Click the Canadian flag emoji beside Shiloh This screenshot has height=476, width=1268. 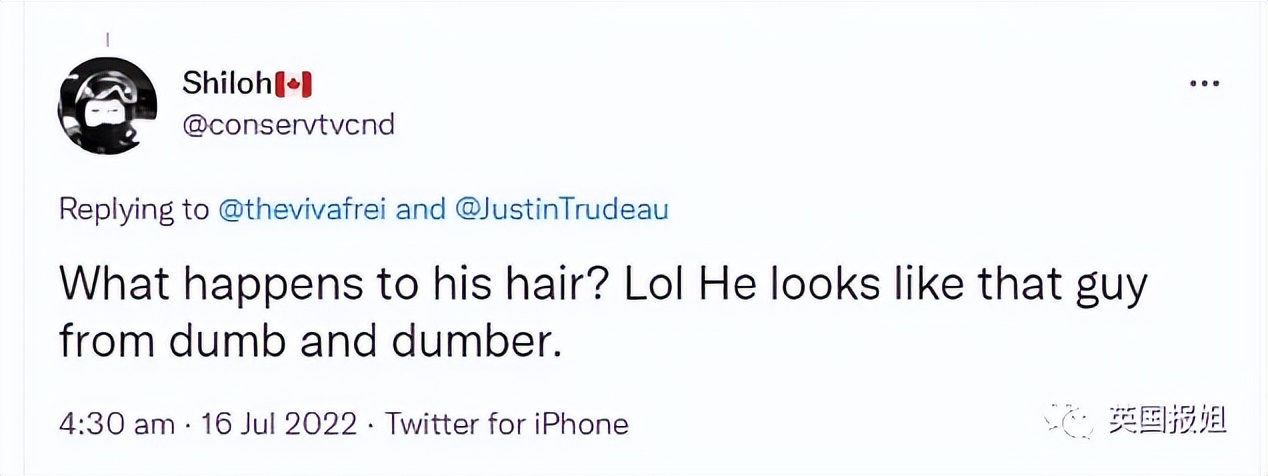click(x=294, y=86)
